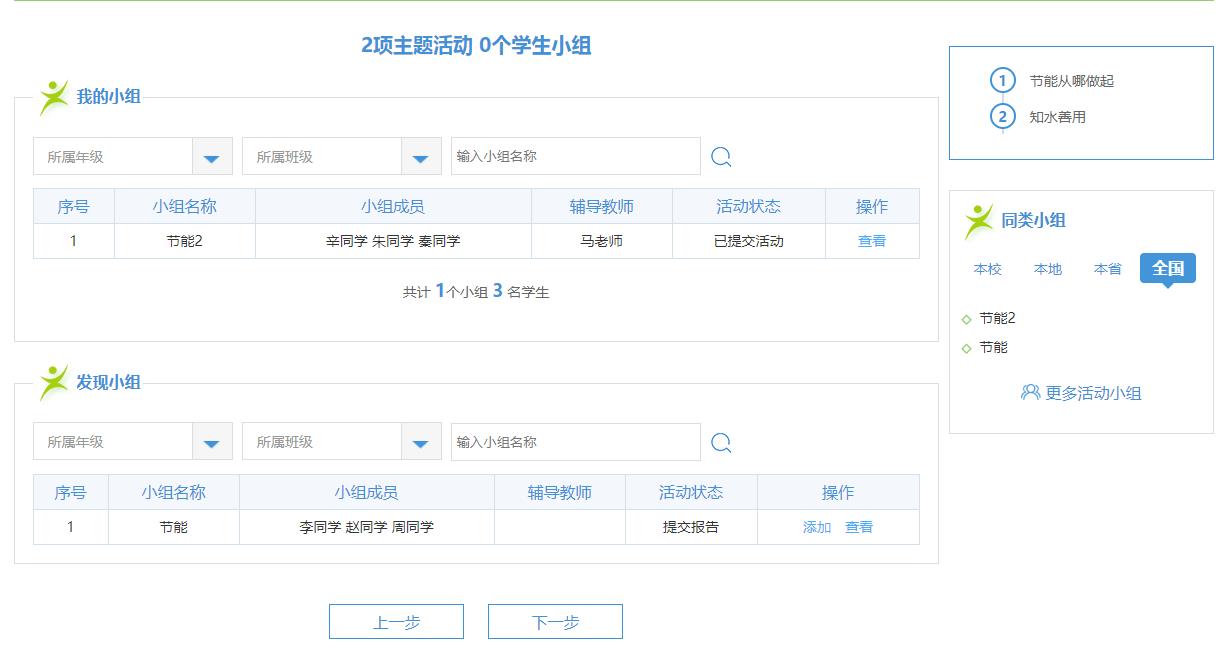Focus the 输入小组名称 field in 发现小组
The image size is (1230, 662).
pyautogui.click(x=576, y=442)
